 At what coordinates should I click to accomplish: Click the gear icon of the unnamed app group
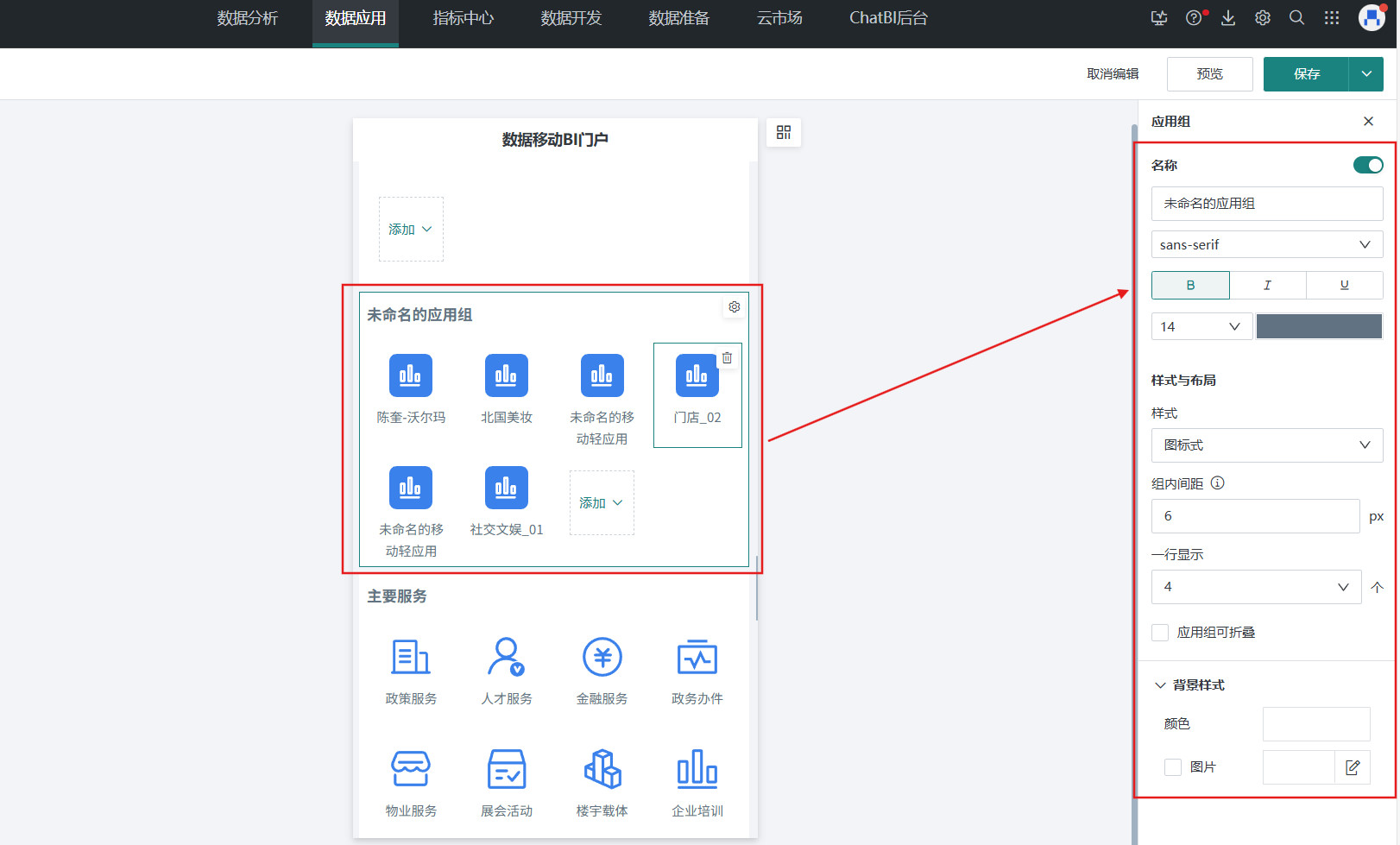(734, 307)
